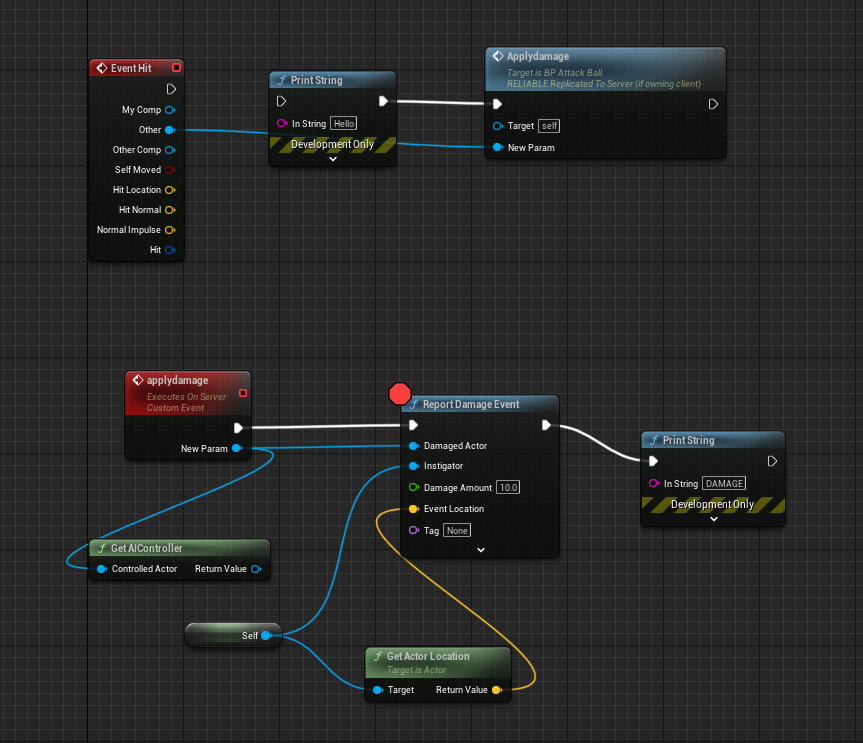Toggle the breakpoint on Report Damage Event

tap(400, 394)
